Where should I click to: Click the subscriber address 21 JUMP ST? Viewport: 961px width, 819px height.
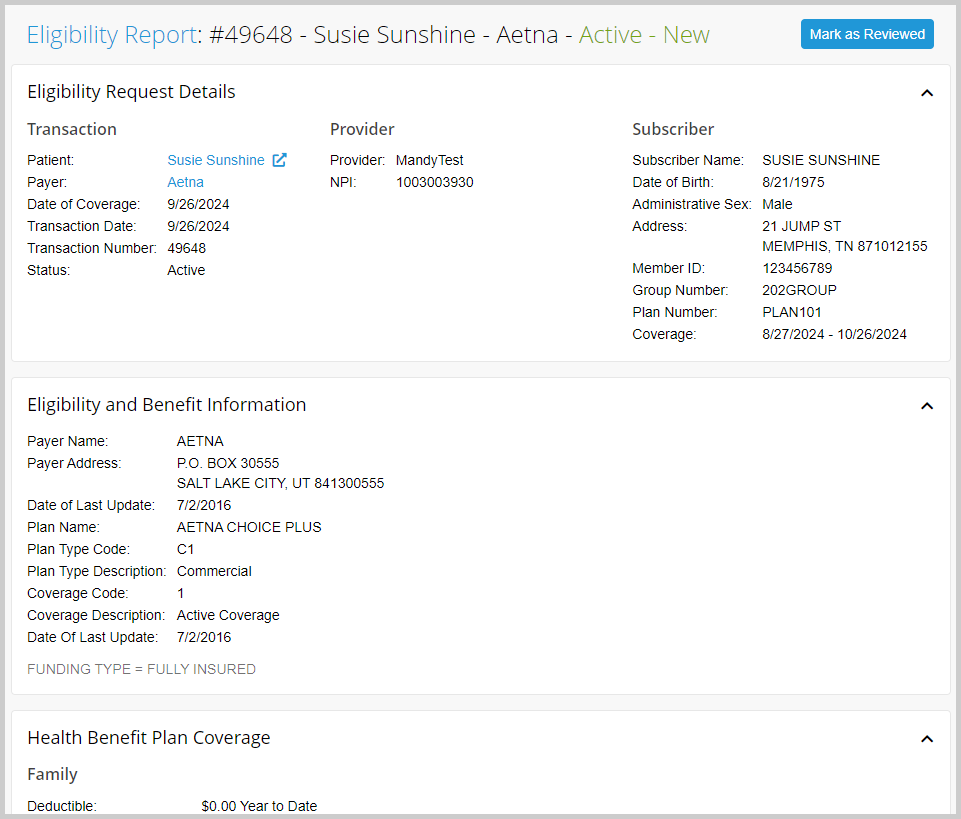tap(801, 226)
